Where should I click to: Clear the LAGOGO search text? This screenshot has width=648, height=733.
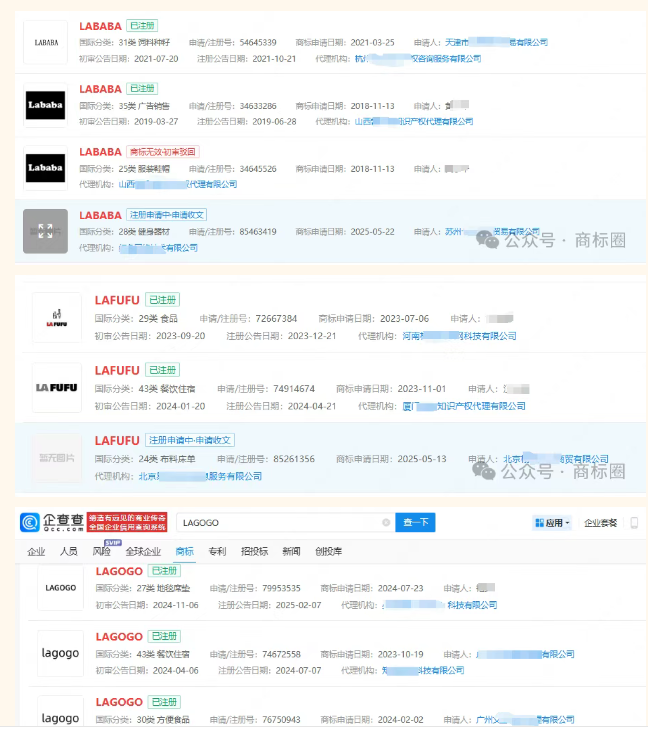[386, 523]
